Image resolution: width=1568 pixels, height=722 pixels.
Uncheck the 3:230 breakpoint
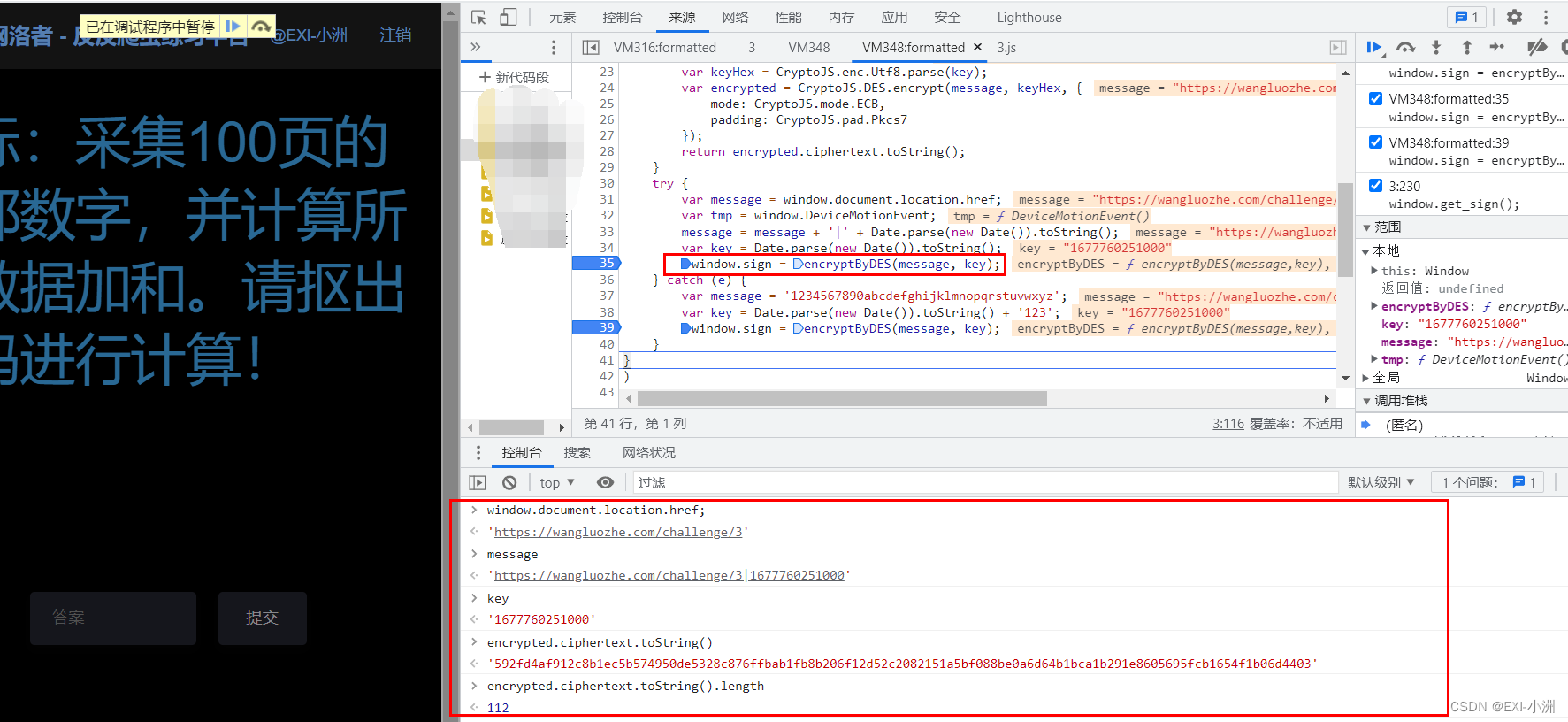(1375, 185)
